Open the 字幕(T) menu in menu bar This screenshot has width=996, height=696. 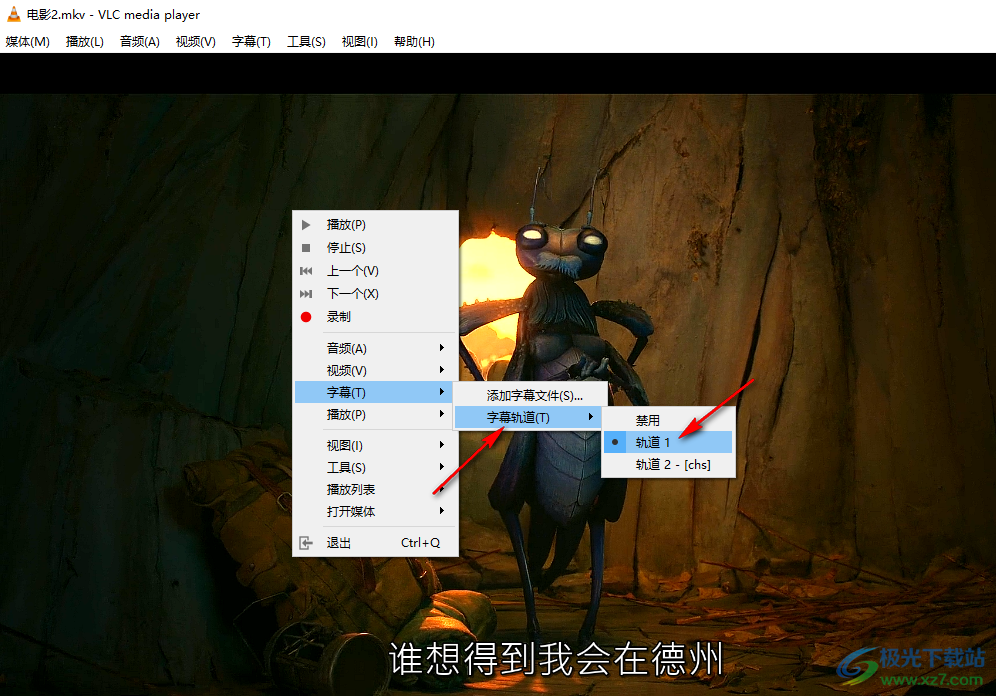click(251, 42)
